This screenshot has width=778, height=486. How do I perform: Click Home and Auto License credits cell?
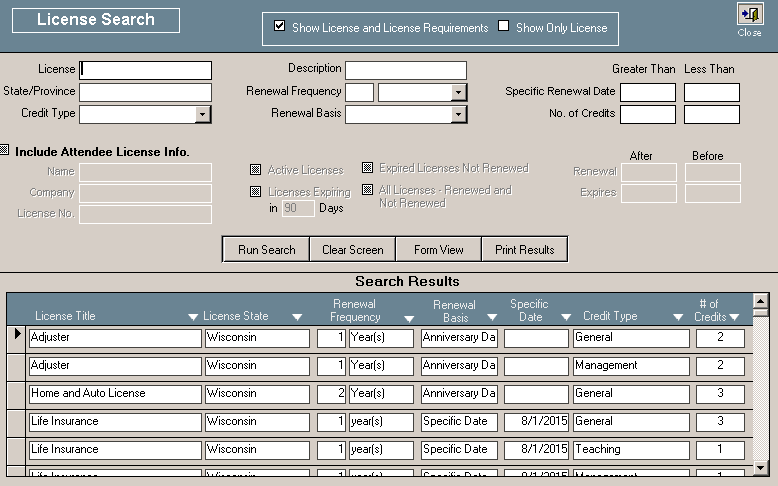[x=720, y=394]
